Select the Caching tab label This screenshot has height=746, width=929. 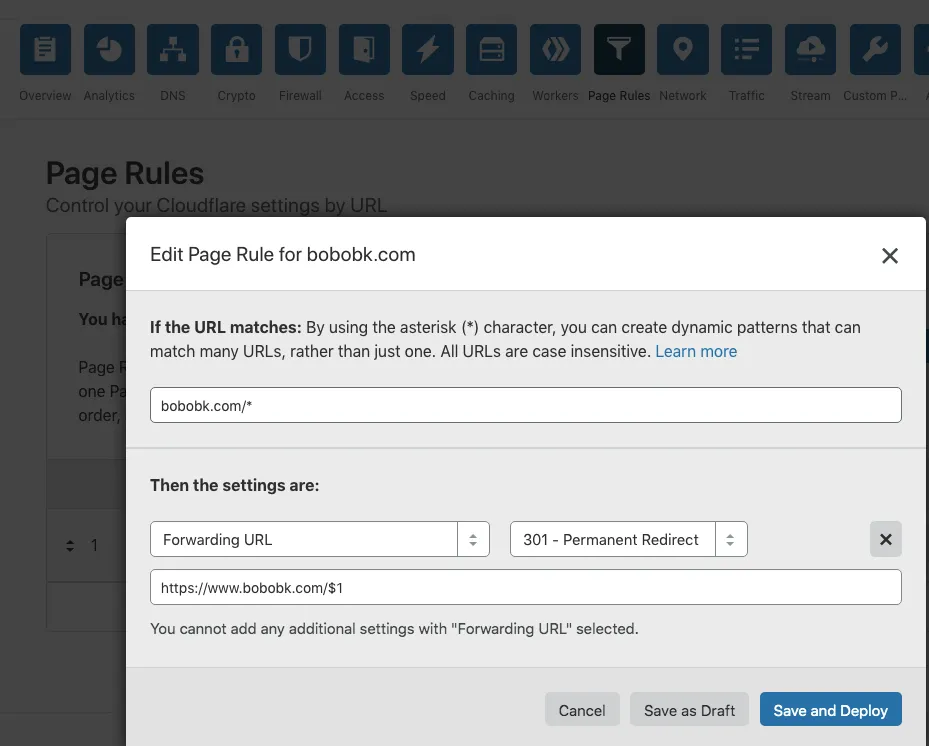coord(491,95)
